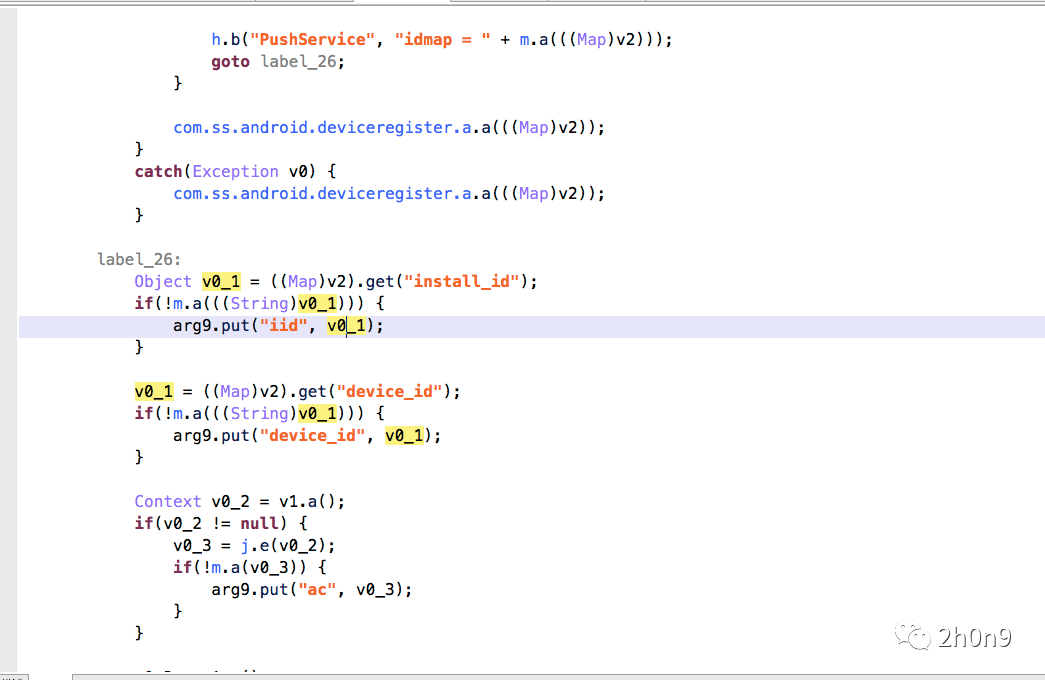The height and width of the screenshot is (680, 1045).
Task: Click "device_id" in the get call
Action: 389,391
